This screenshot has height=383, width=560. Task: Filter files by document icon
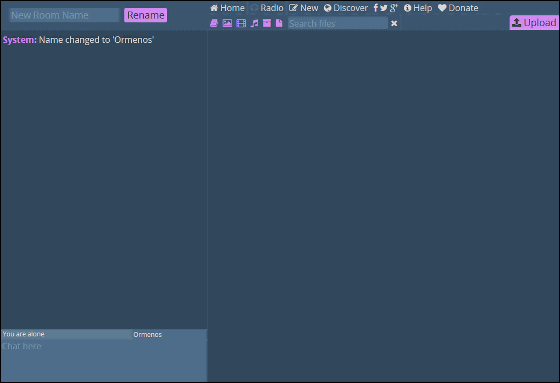coord(279,23)
